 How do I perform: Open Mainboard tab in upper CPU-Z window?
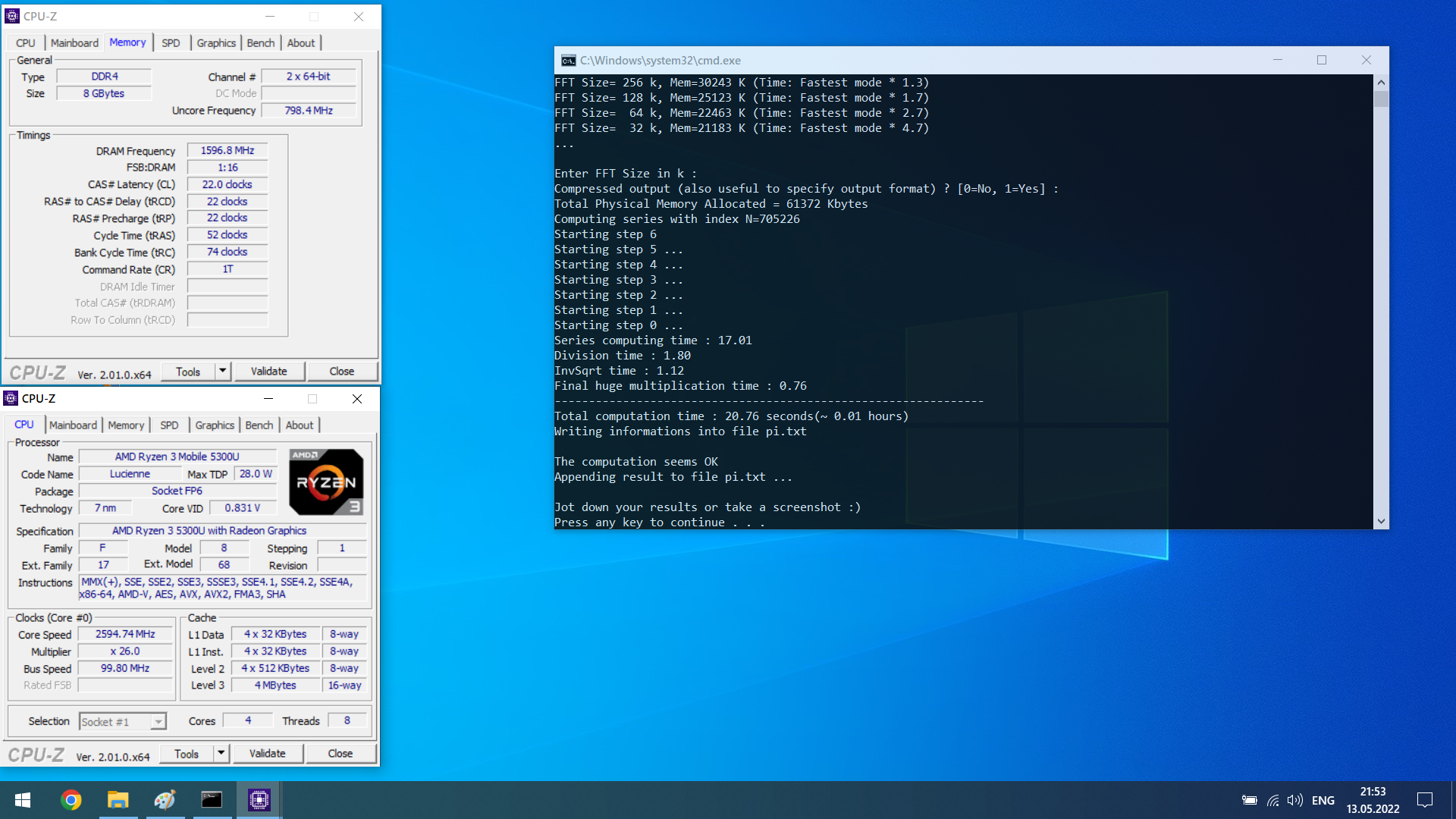(x=74, y=43)
